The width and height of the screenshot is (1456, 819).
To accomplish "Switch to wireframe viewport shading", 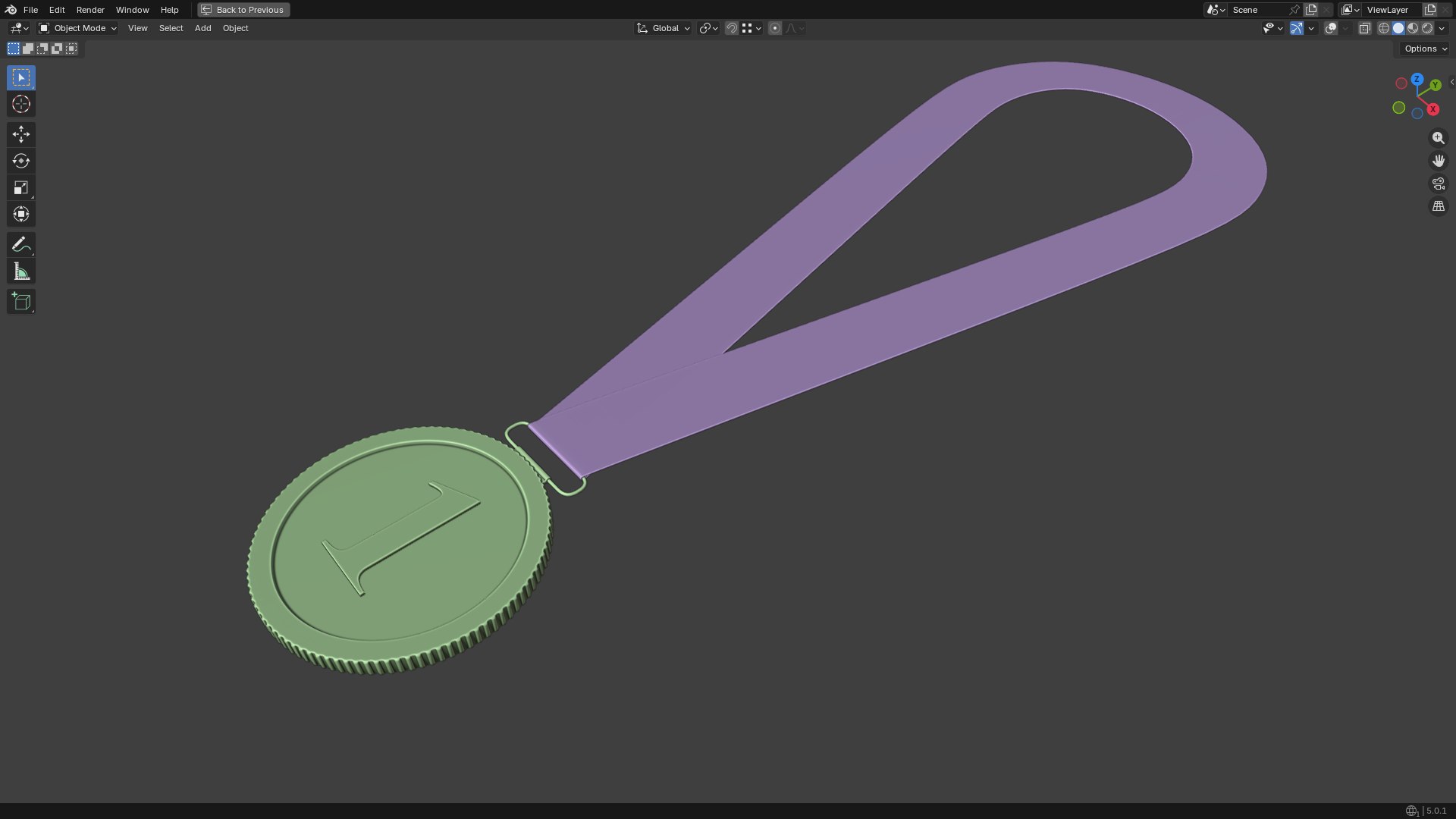I will pos(1383,28).
